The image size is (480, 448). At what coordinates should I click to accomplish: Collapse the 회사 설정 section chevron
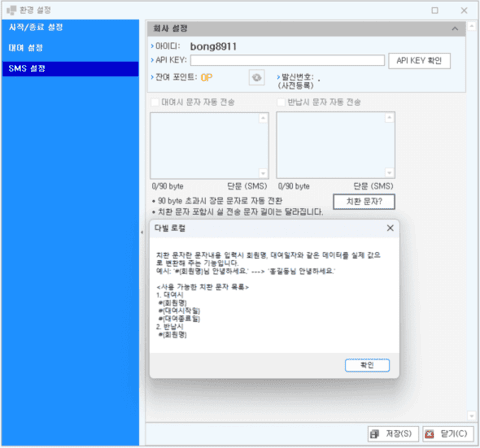point(455,29)
